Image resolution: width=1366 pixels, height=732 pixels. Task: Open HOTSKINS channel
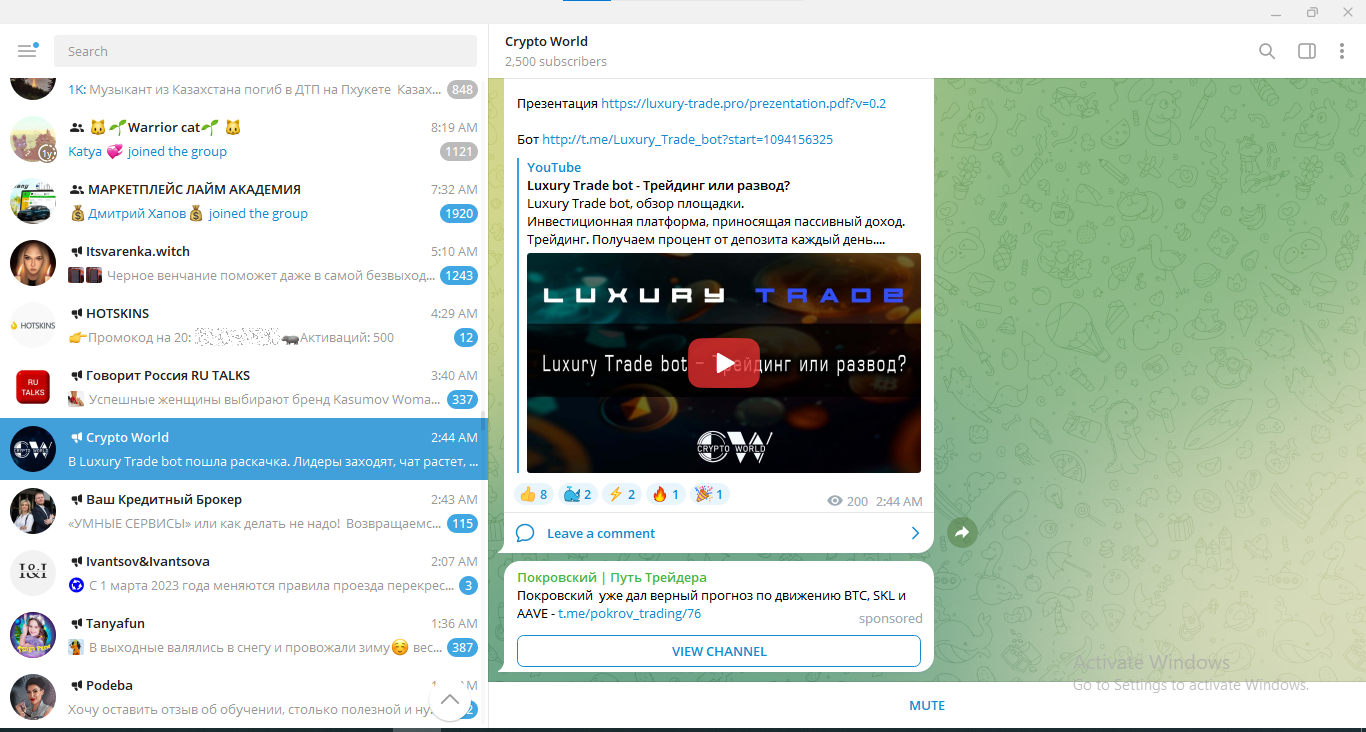pyautogui.click(x=244, y=325)
